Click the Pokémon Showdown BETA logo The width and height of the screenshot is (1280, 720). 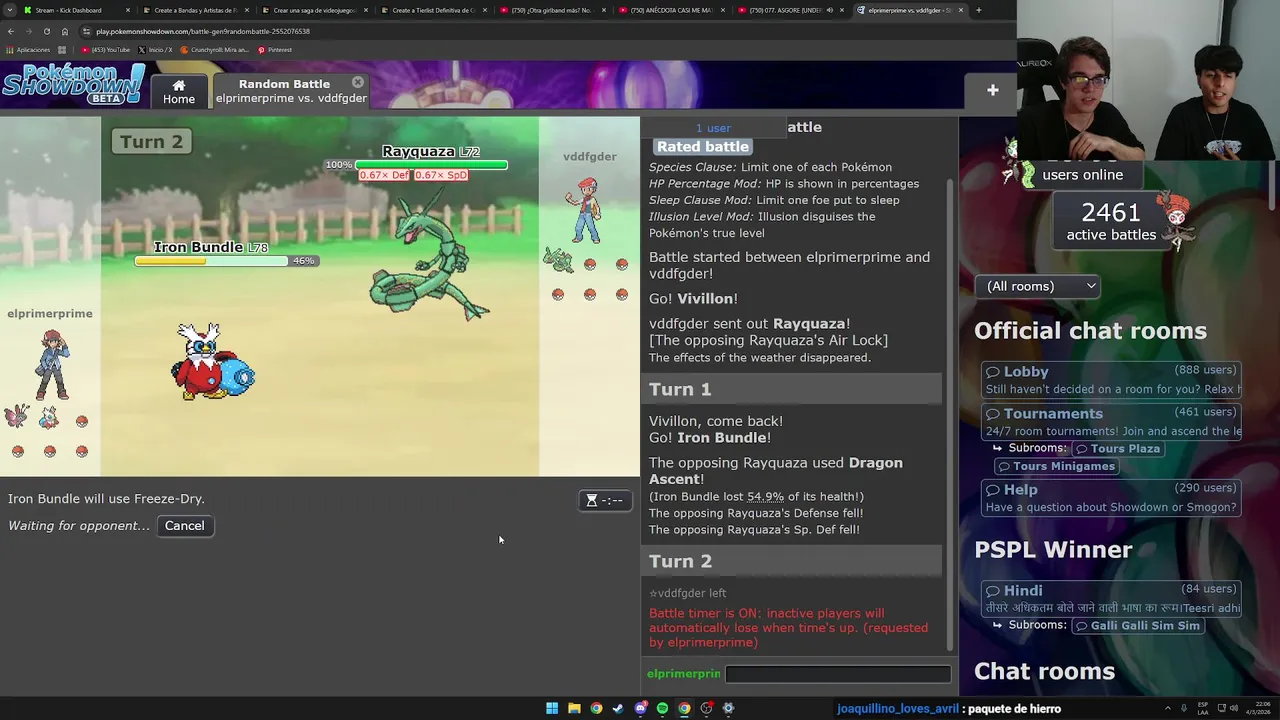click(73, 85)
